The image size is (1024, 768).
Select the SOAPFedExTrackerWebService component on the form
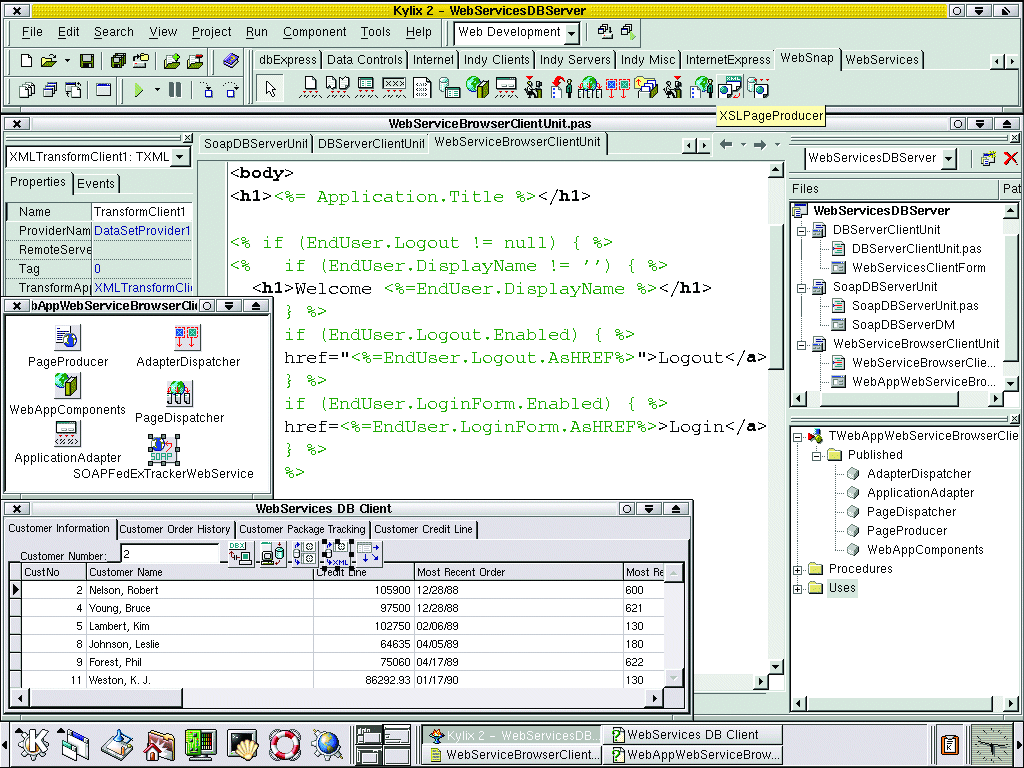pyautogui.click(x=163, y=450)
